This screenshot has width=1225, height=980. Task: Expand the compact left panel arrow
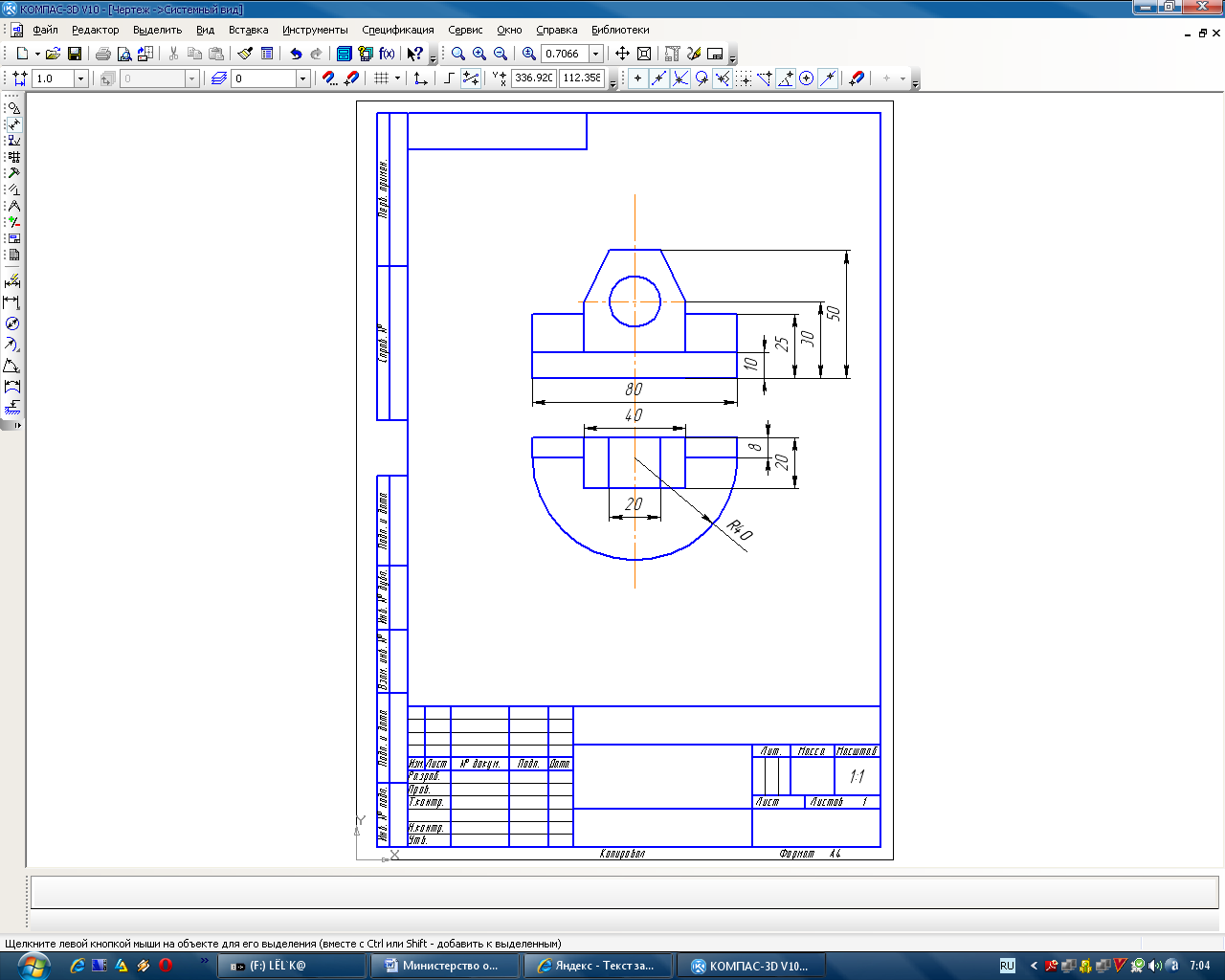pos(17,425)
